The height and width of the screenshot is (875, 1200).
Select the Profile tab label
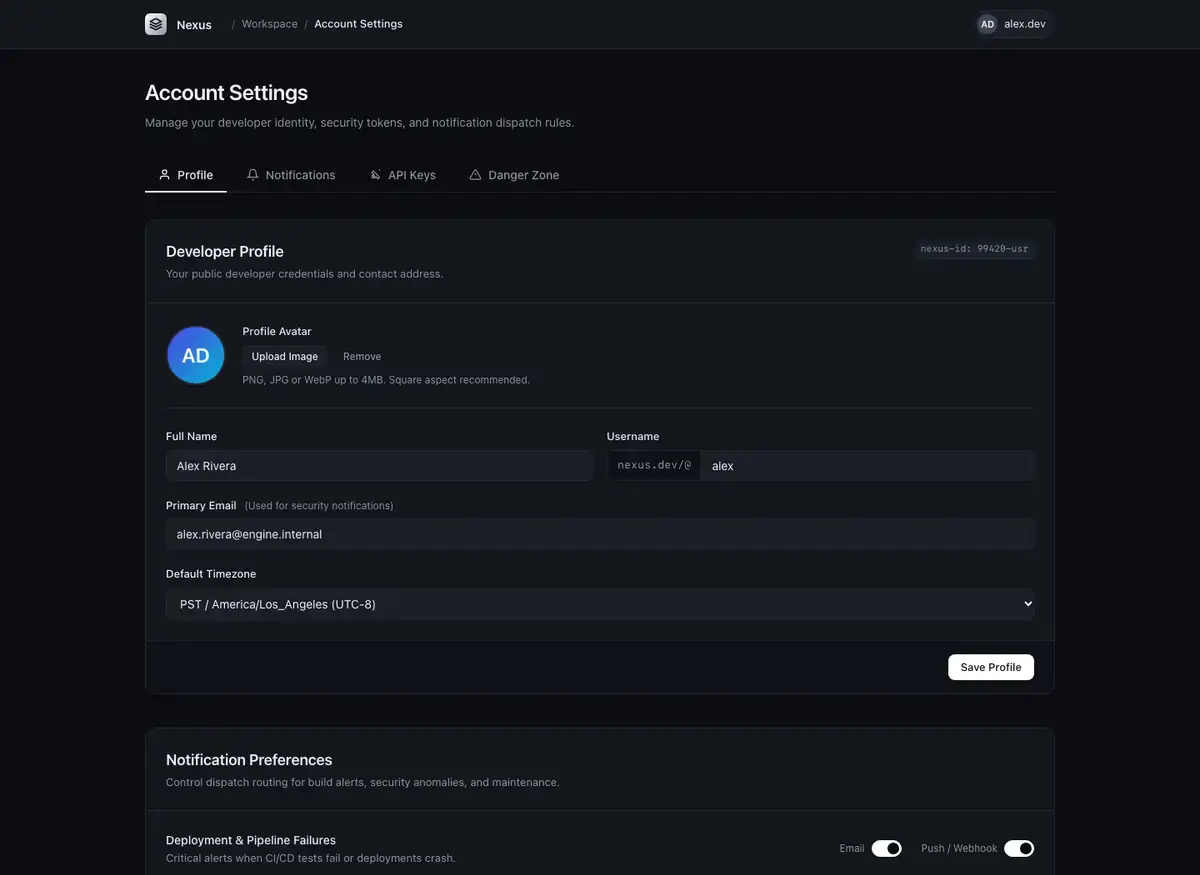[x=195, y=175]
